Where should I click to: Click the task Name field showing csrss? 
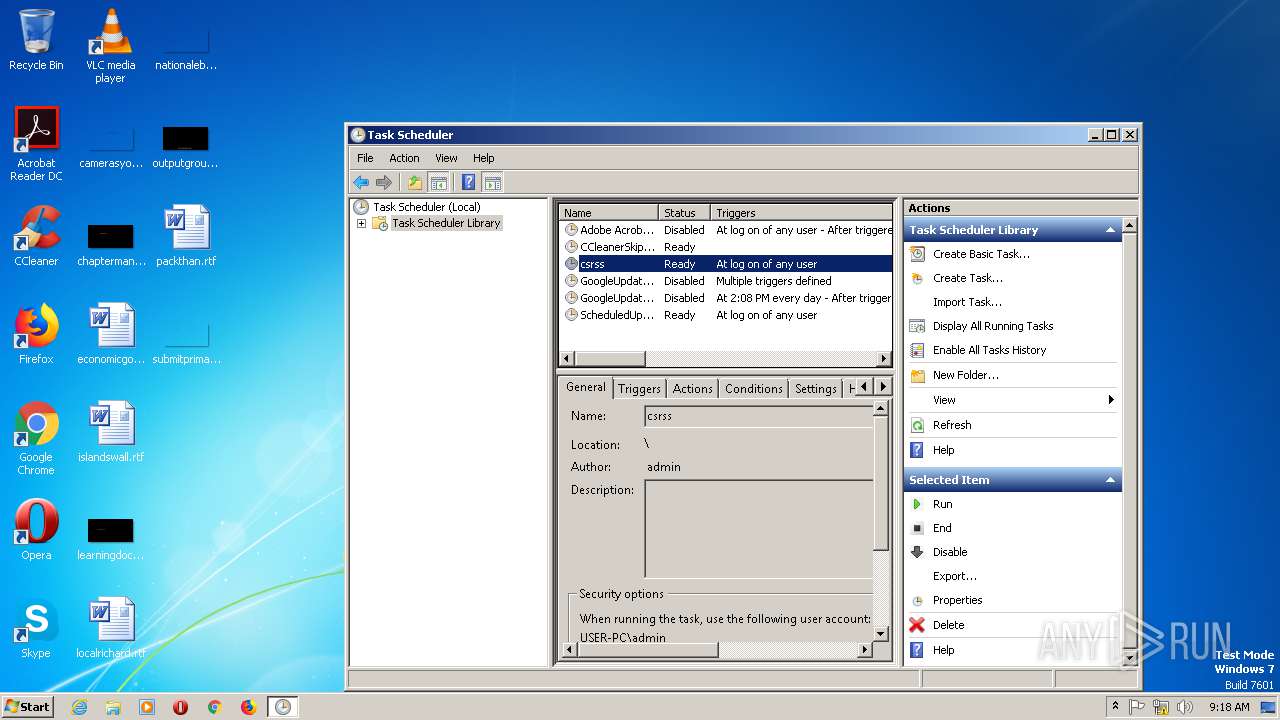click(x=759, y=416)
